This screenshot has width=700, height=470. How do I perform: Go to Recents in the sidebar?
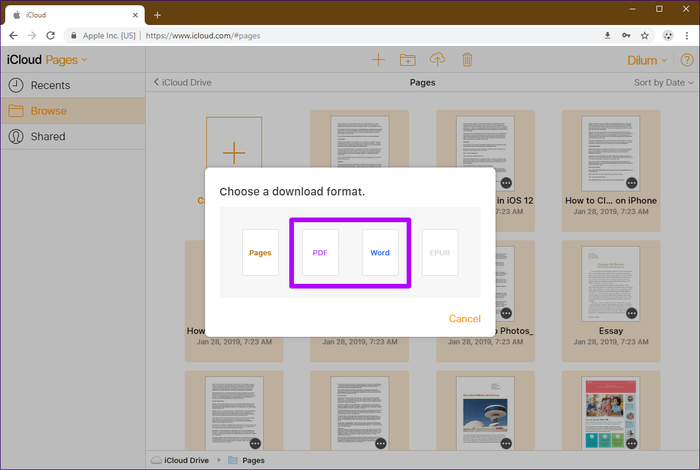(x=73, y=85)
